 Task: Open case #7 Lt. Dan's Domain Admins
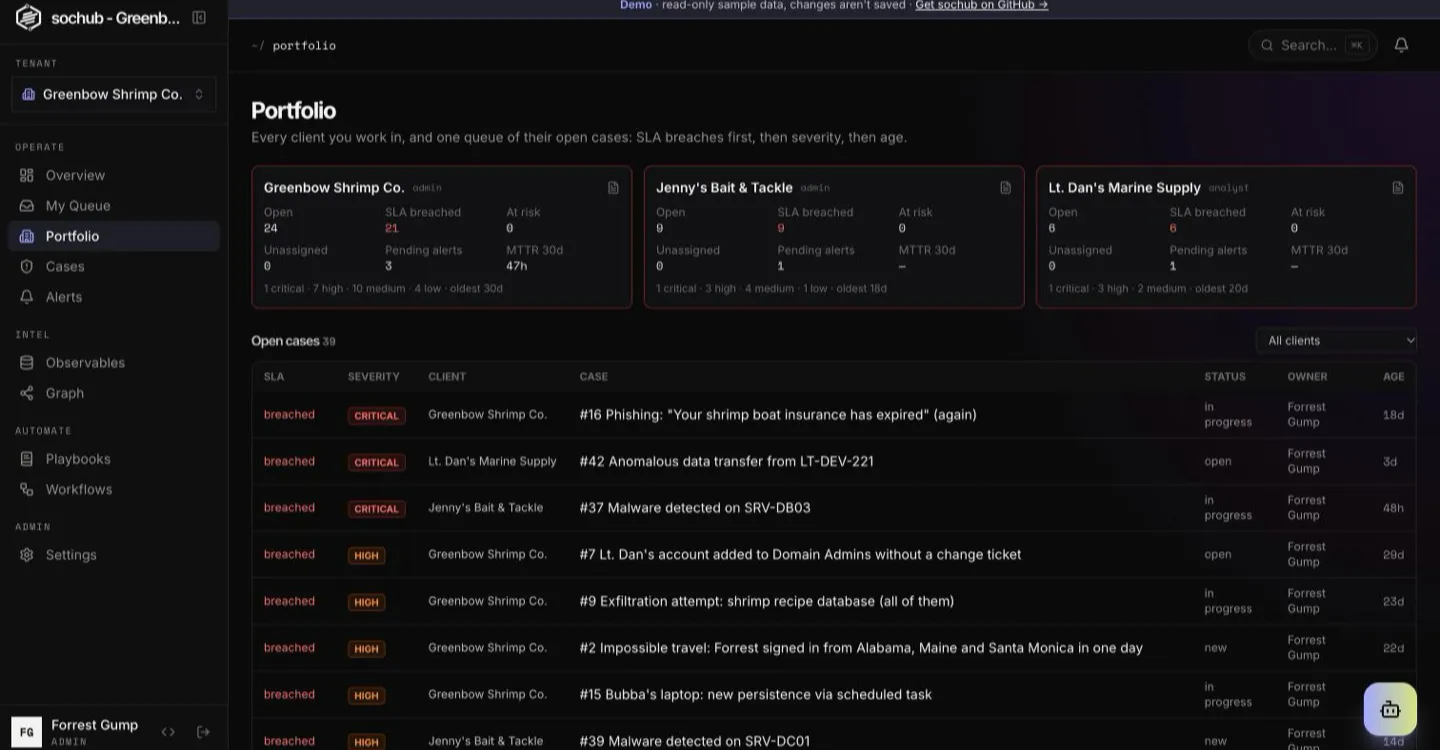(801, 555)
